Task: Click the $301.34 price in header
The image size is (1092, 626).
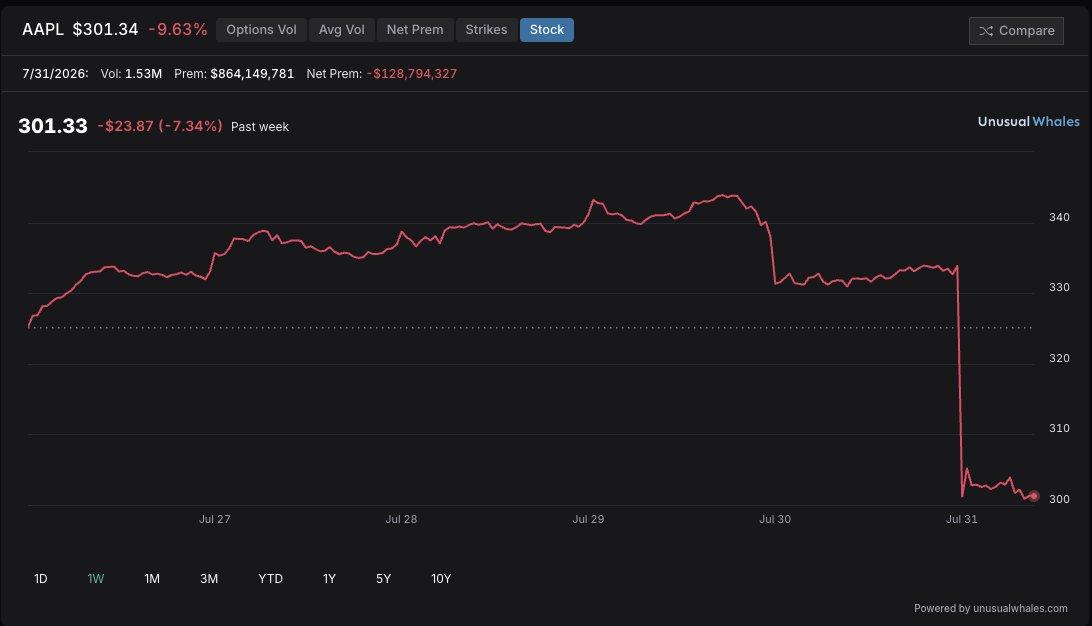Action: click(105, 29)
